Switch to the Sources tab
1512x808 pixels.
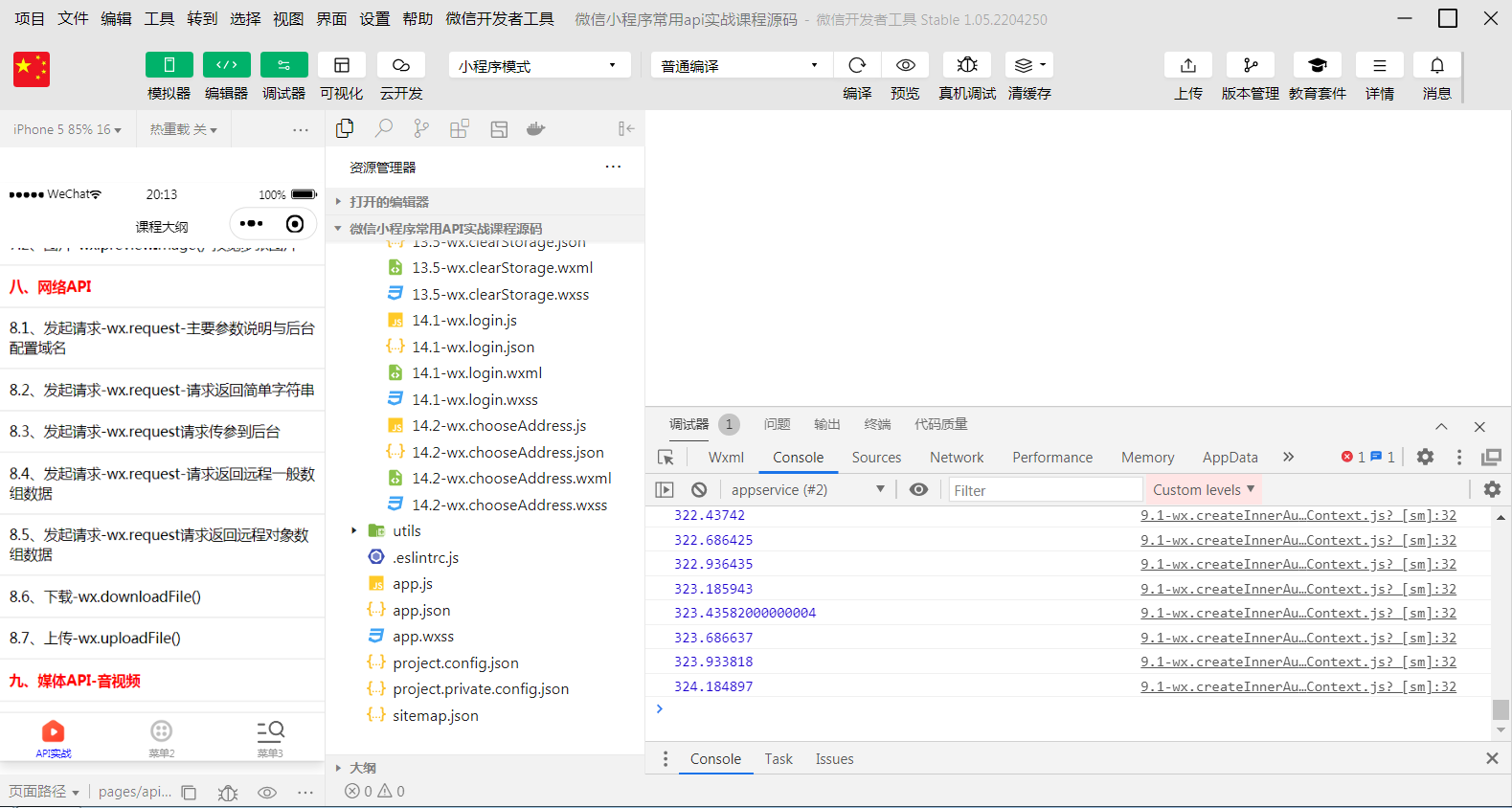point(876,458)
